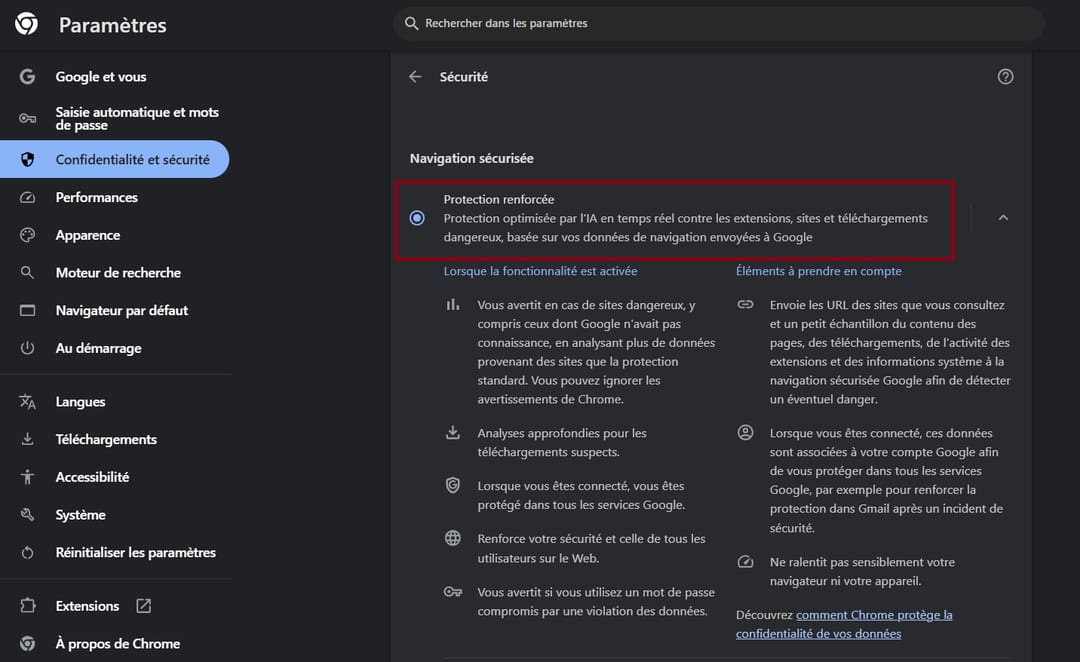Click the Paramètres title text
Viewport: 1080px width, 662px height.
113,25
